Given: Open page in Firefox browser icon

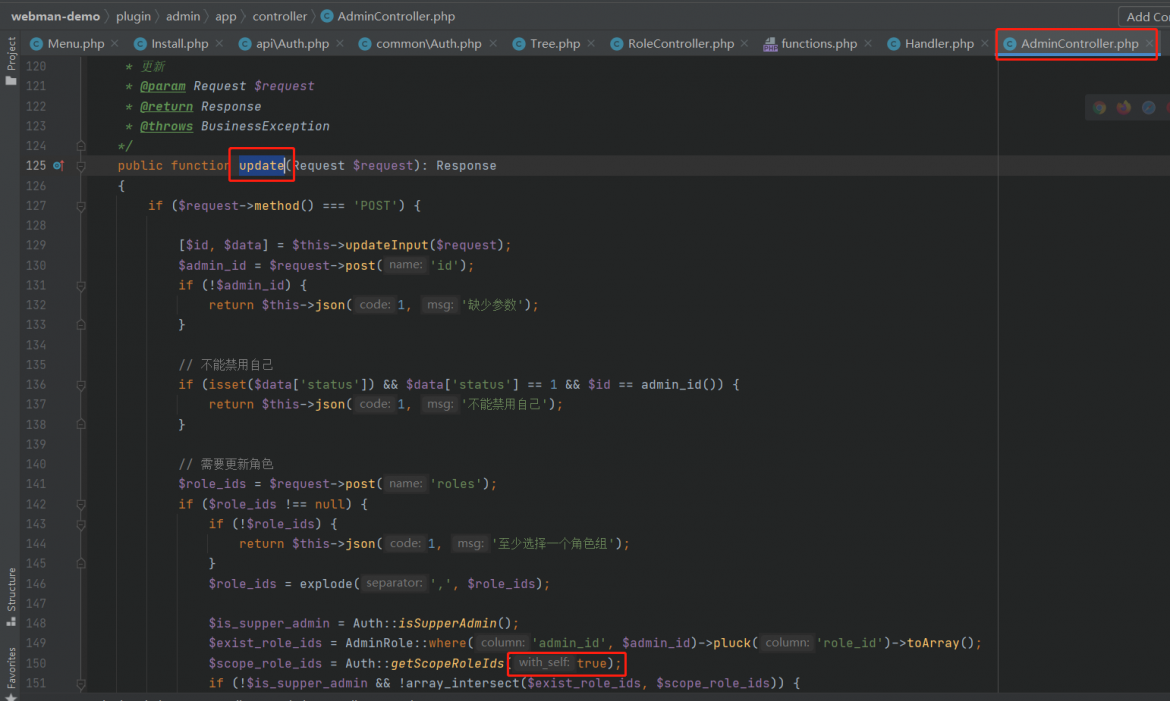Looking at the screenshot, I should coord(1124,108).
